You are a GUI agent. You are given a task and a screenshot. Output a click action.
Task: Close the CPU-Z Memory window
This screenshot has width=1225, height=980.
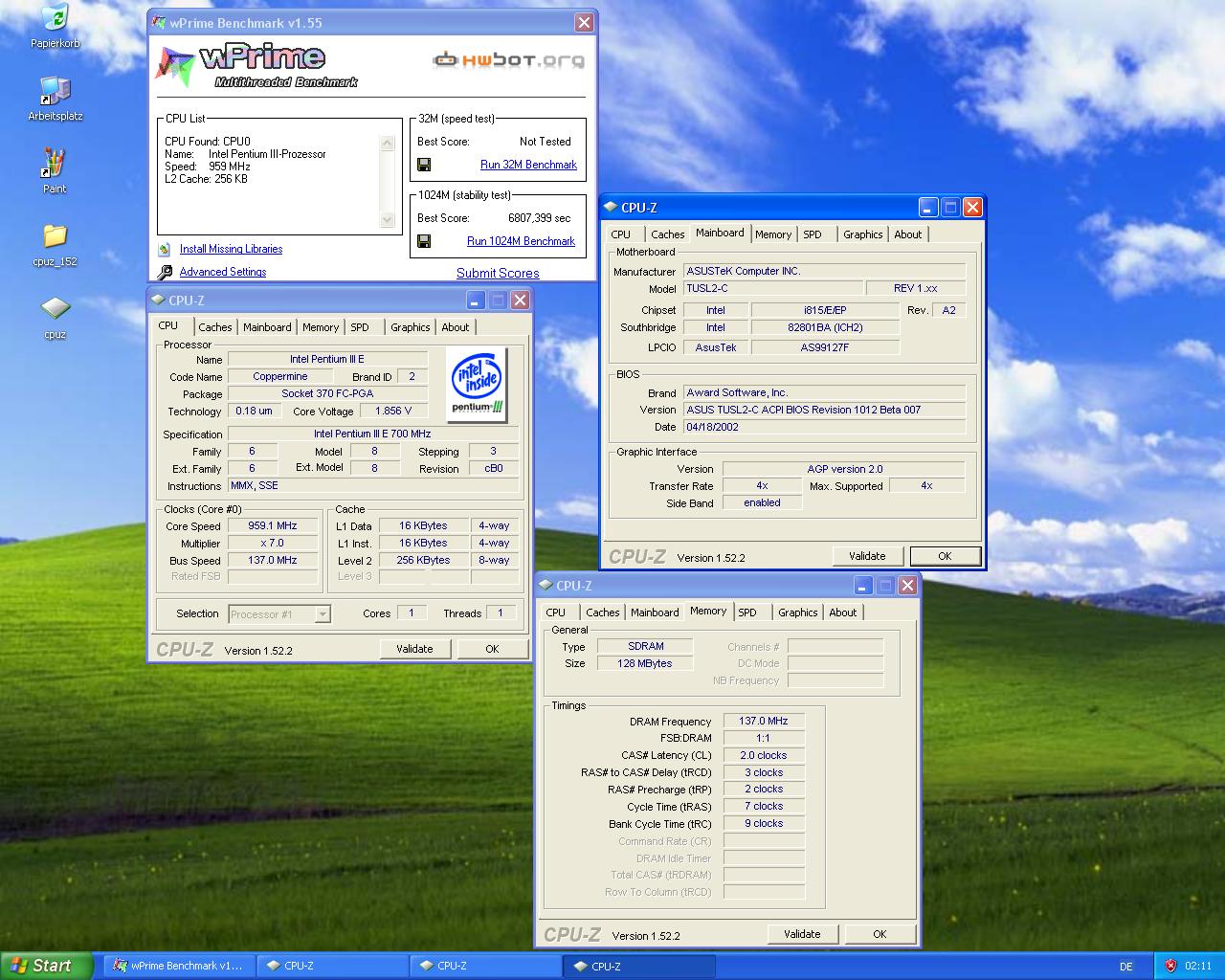click(907, 585)
